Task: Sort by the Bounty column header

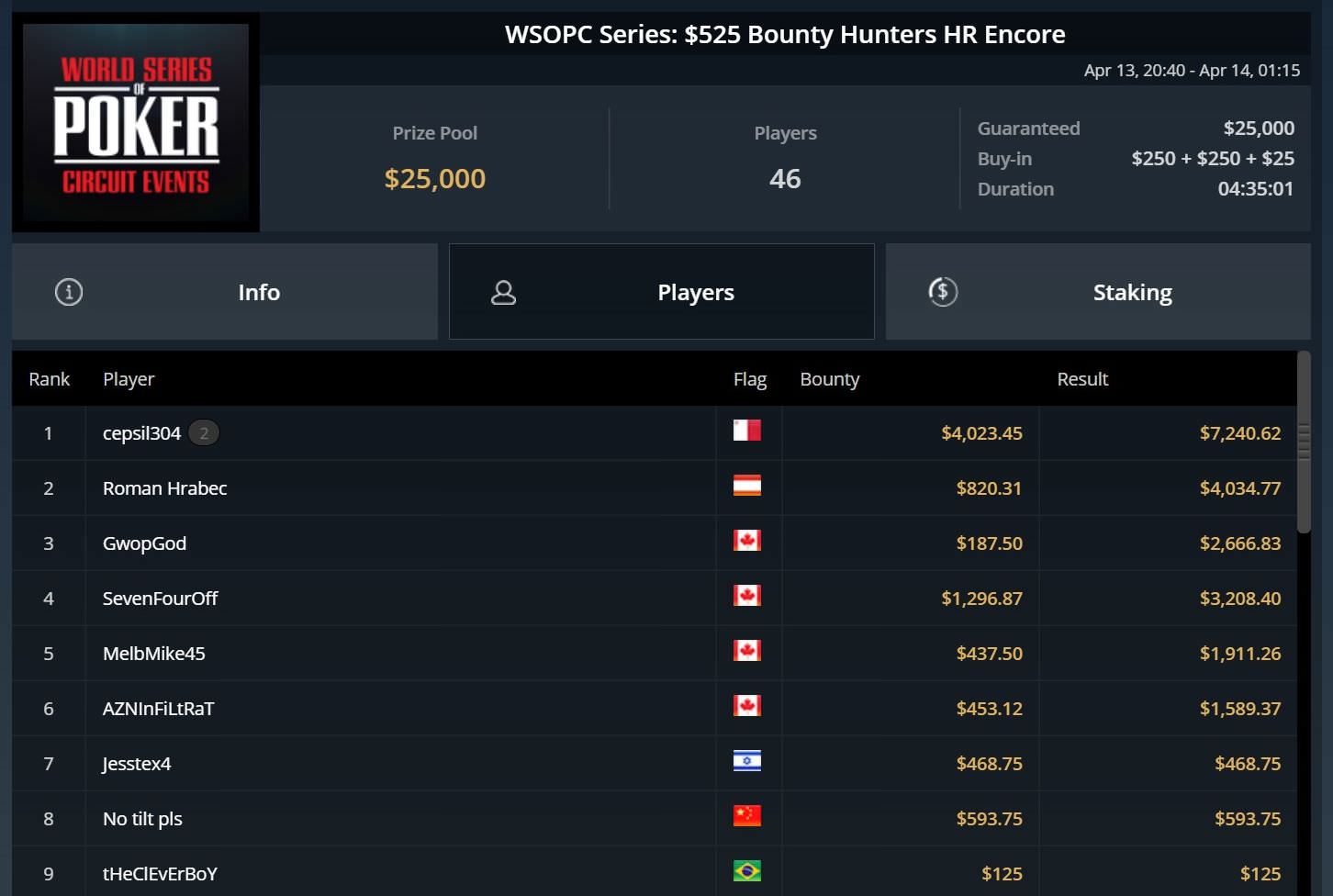Action: [x=829, y=379]
